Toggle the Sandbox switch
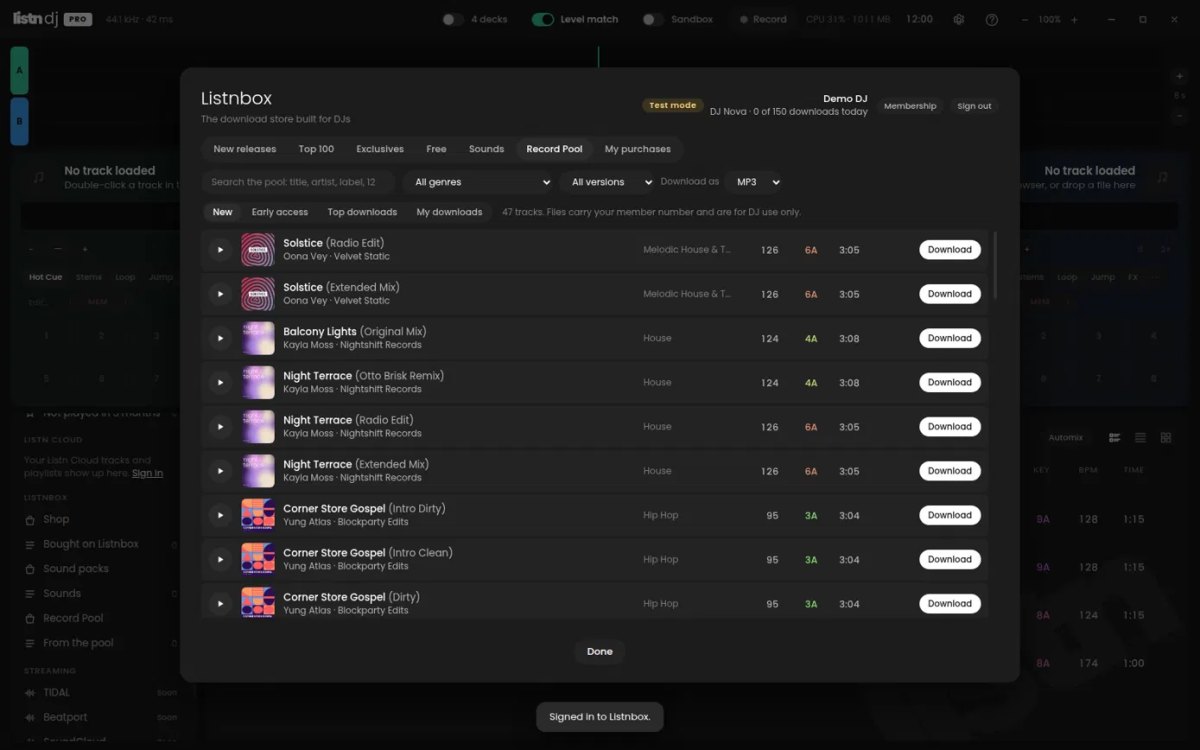This screenshot has height=750, width=1200. point(653,19)
